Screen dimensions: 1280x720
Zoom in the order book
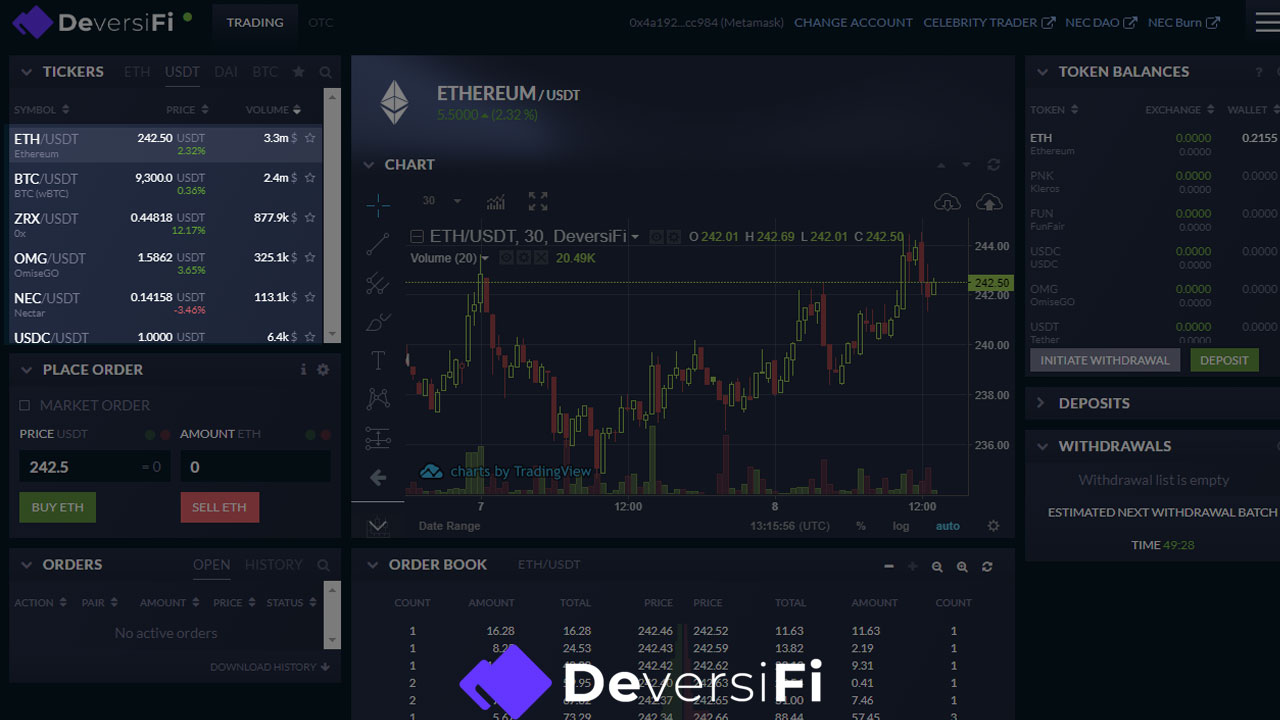coord(962,567)
